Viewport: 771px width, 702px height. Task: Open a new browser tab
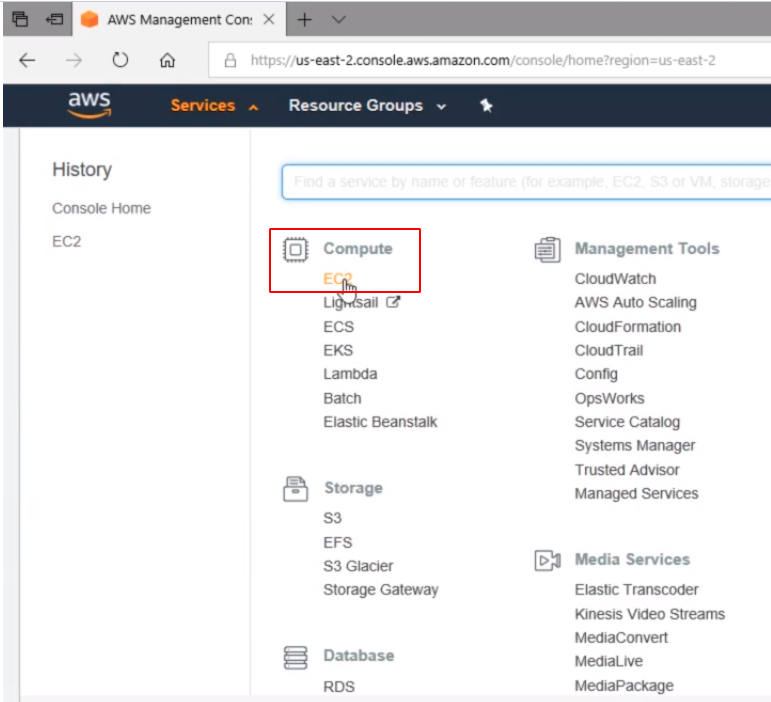305,20
